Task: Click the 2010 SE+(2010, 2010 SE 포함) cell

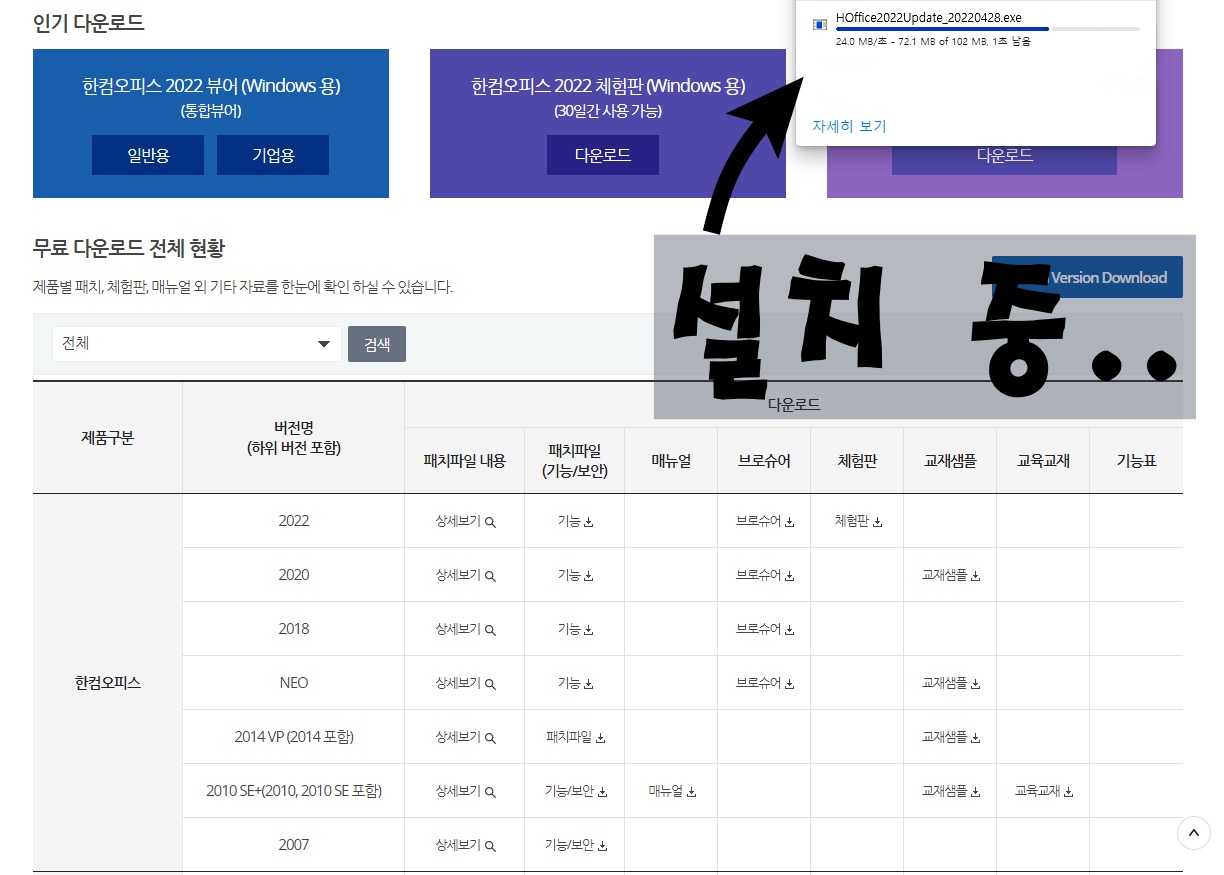Action: (x=294, y=791)
